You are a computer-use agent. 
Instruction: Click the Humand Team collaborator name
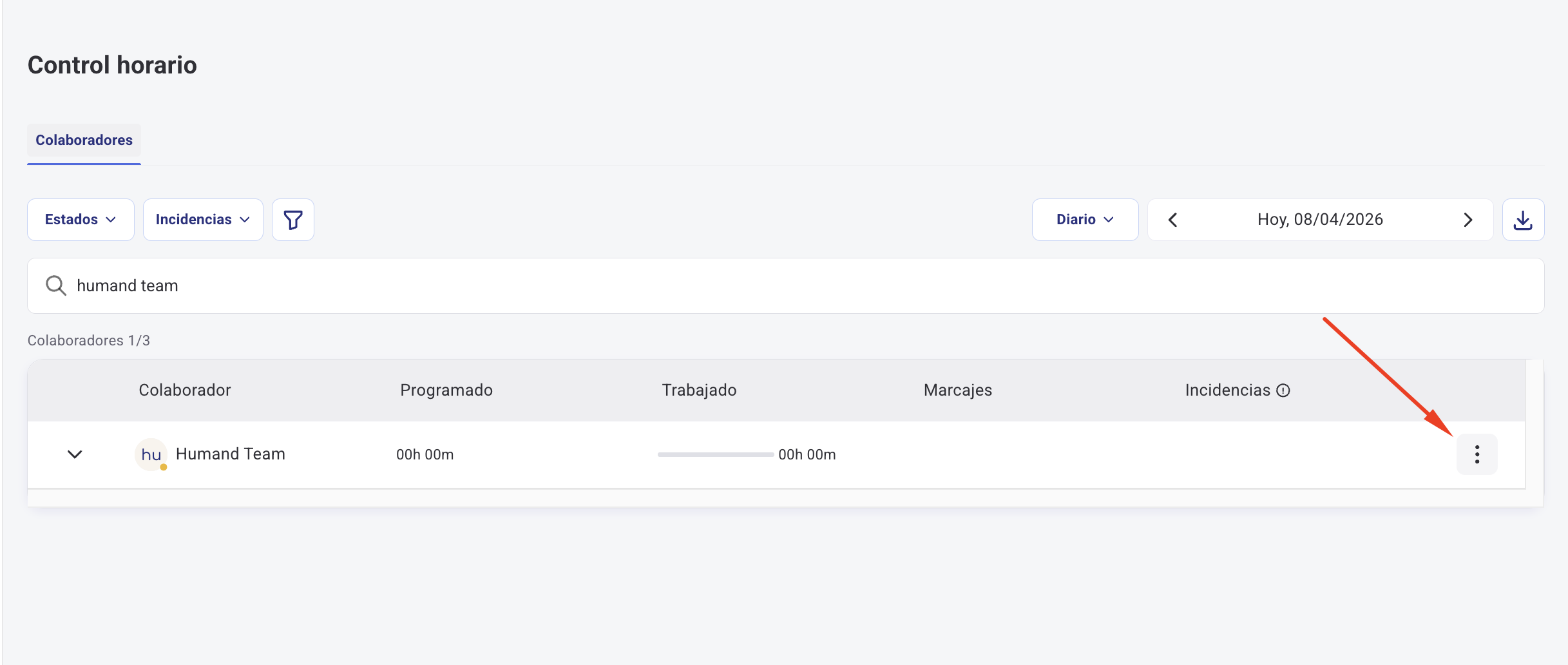point(231,454)
